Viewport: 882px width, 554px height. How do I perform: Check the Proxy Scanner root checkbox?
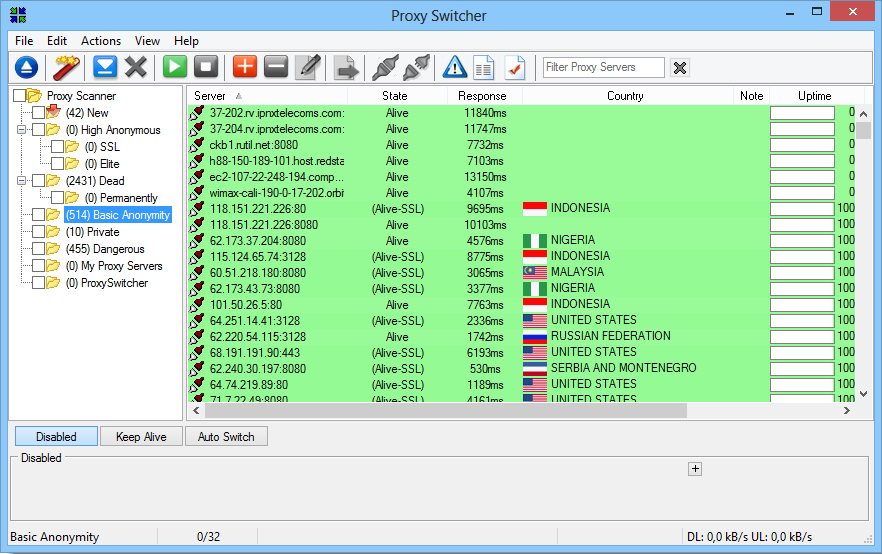pos(19,96)
